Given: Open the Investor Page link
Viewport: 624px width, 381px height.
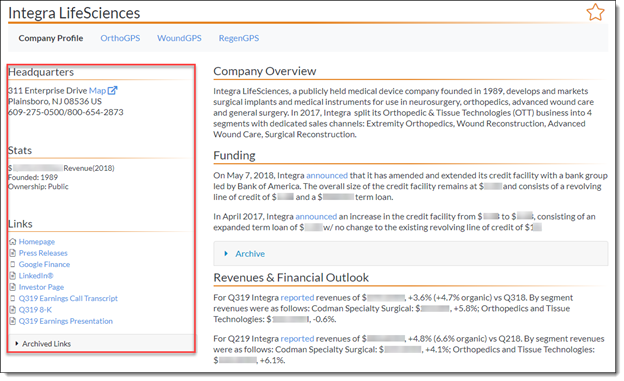Looking at the screenshot, I should tap(41, 287).
